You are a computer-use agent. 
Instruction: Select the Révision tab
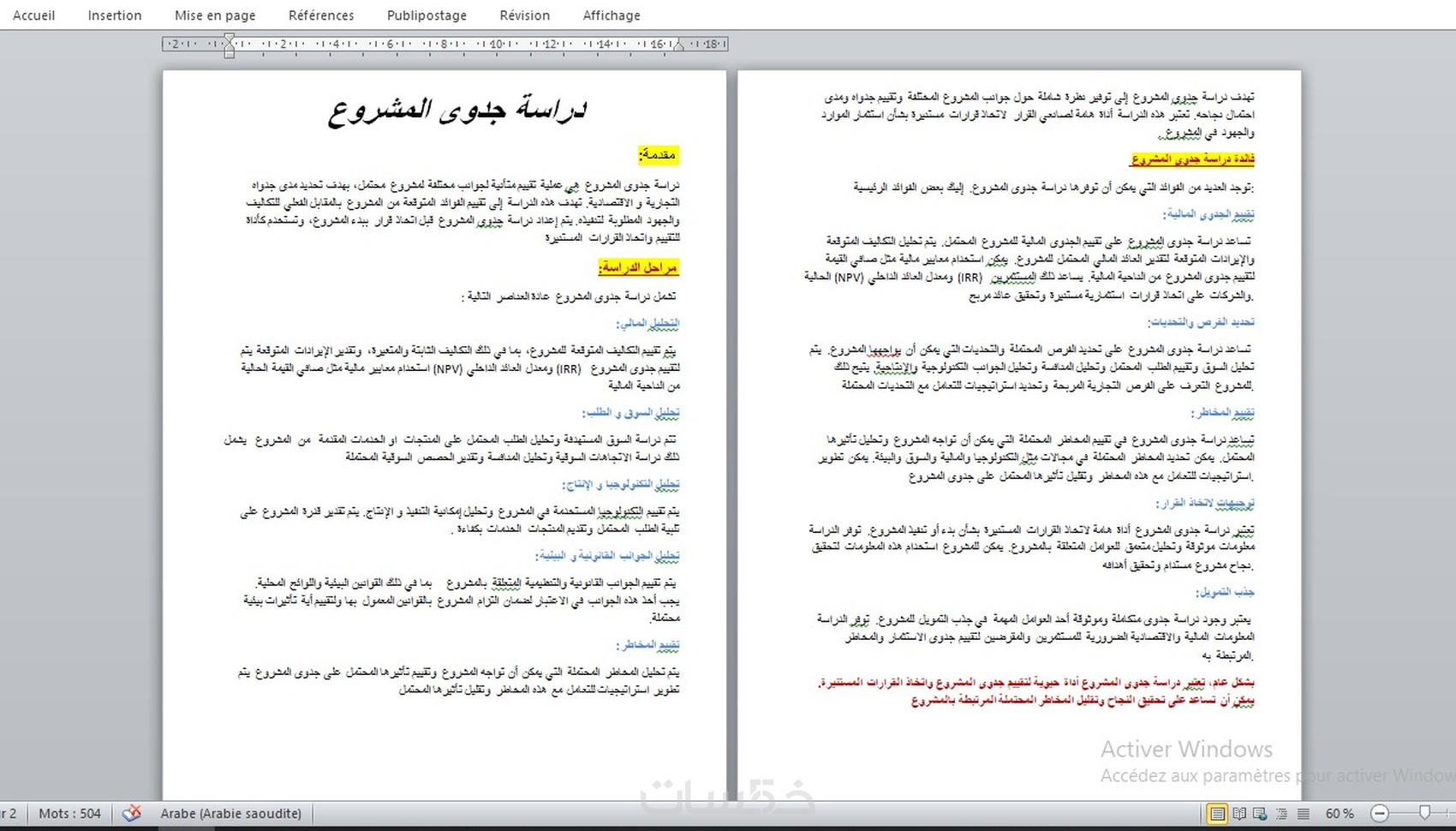click(524, 15)
